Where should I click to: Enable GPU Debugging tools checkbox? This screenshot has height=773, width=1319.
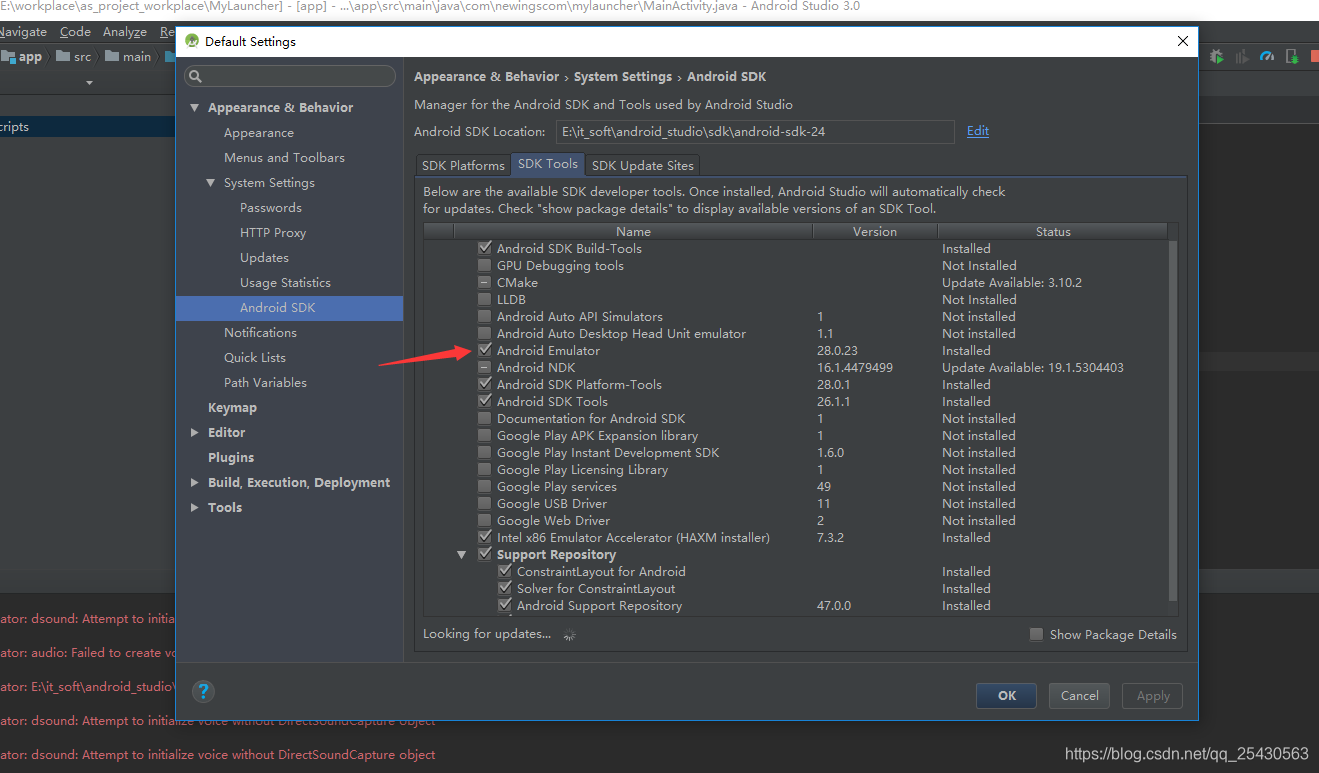click(485, 265)
